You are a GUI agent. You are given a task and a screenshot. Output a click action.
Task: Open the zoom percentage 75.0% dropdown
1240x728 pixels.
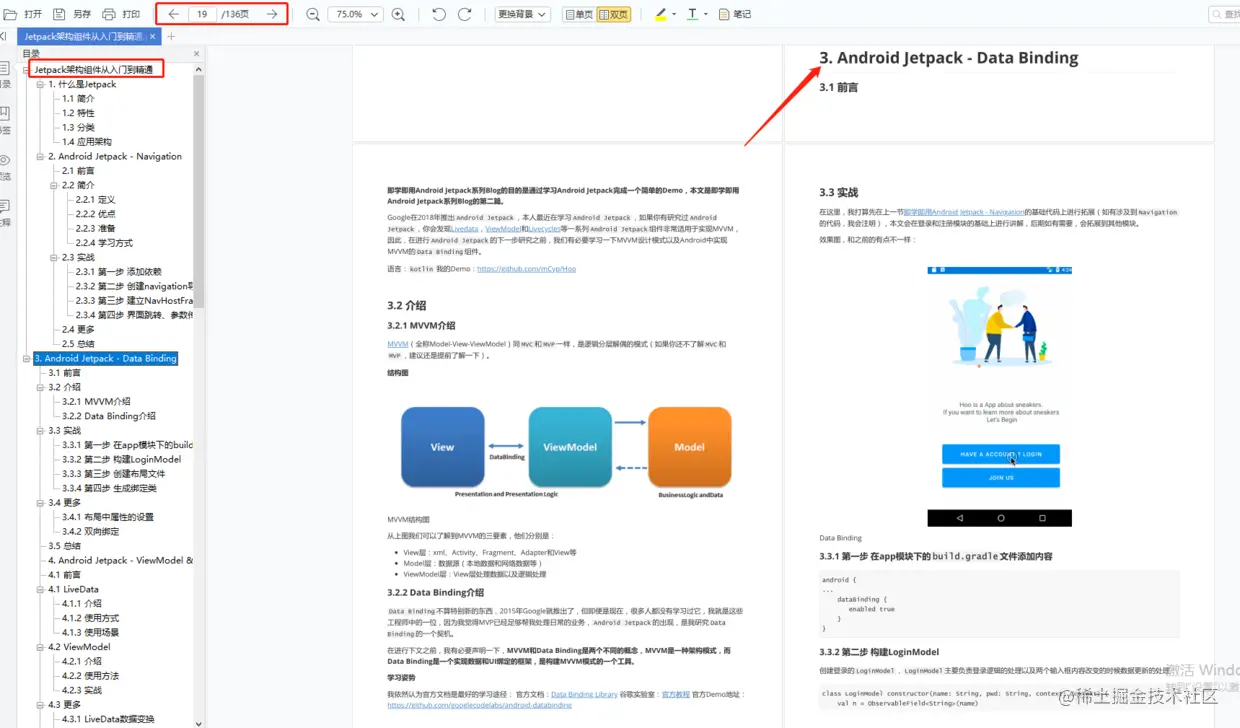pyautogui.click(x=357, y=14)
